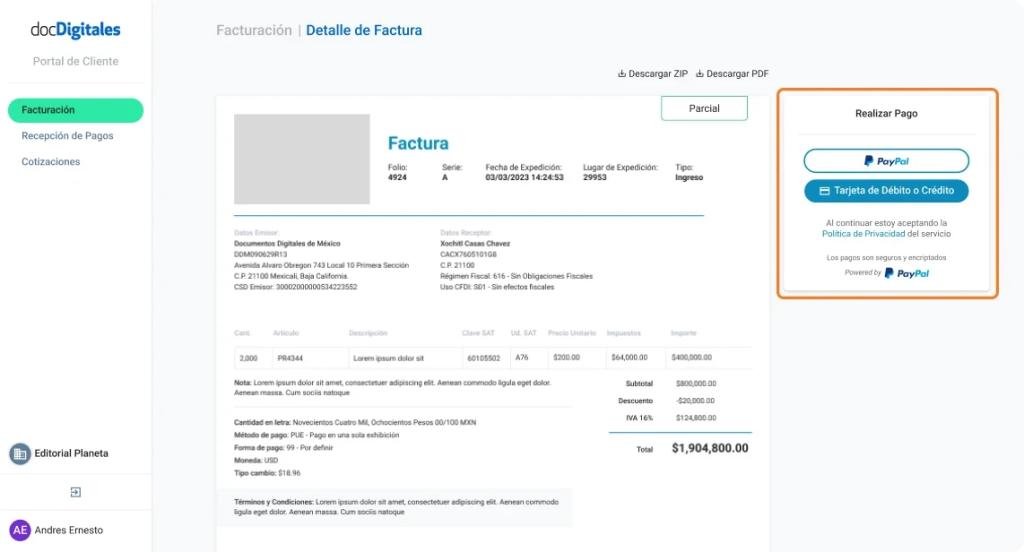Click the article code PR4344 cell
The width and height of the screenshot is (1024, 552).
310,358
